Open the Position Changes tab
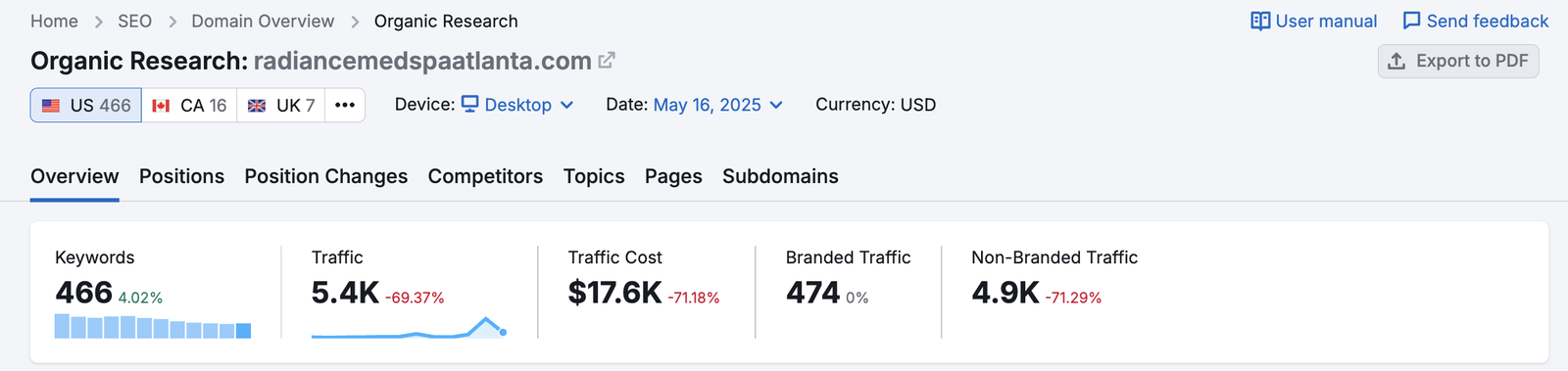 pyautogui.click(x=325, y=176)
